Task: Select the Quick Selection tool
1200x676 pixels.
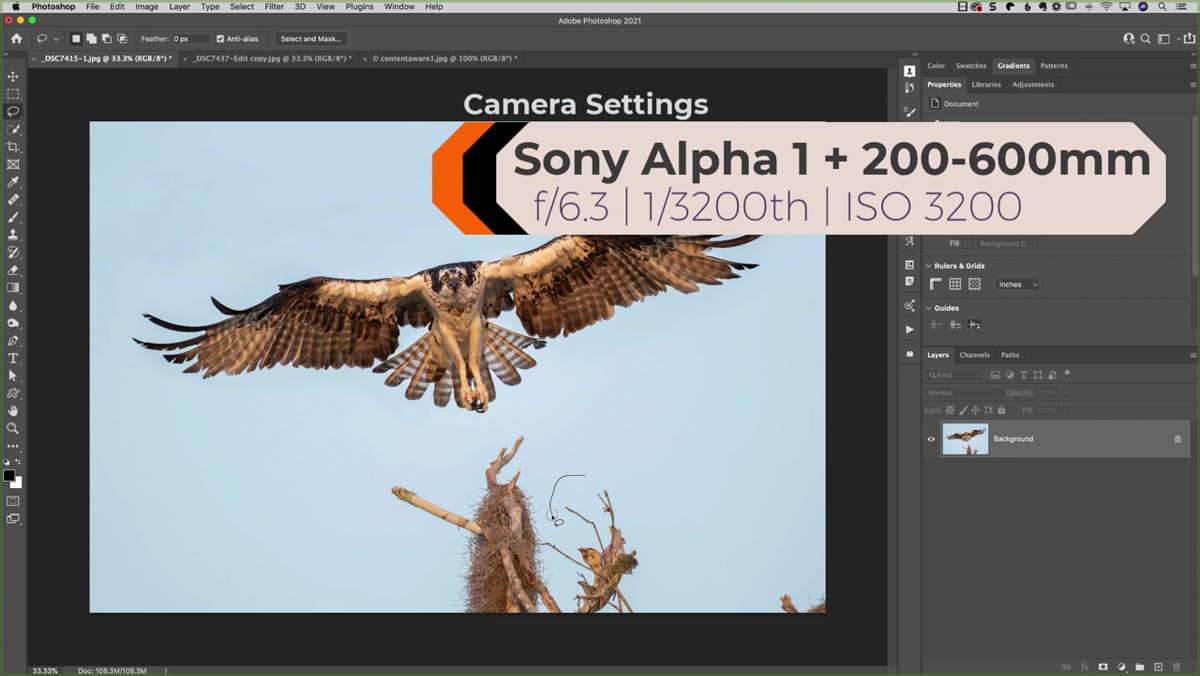Action: click(13, 129)
